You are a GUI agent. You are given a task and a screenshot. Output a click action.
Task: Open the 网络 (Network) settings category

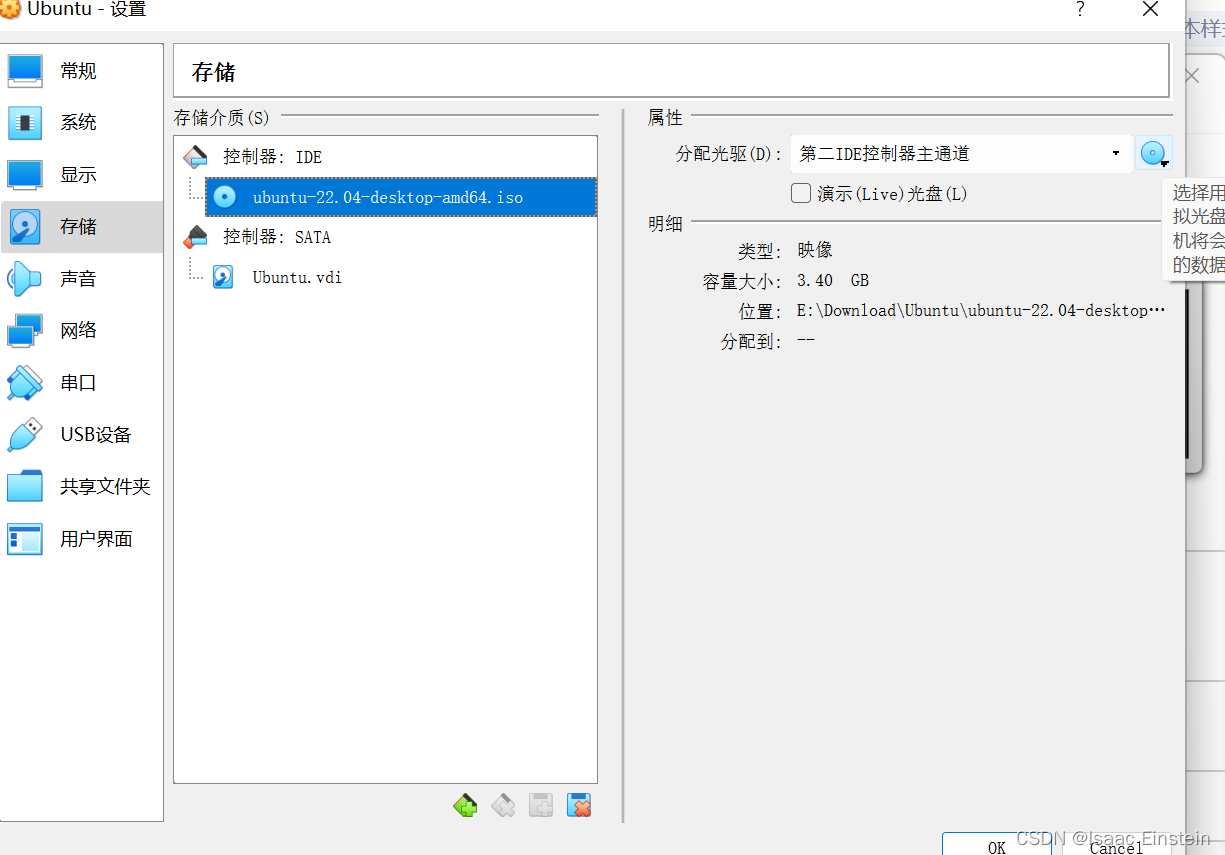click(82, 331)
